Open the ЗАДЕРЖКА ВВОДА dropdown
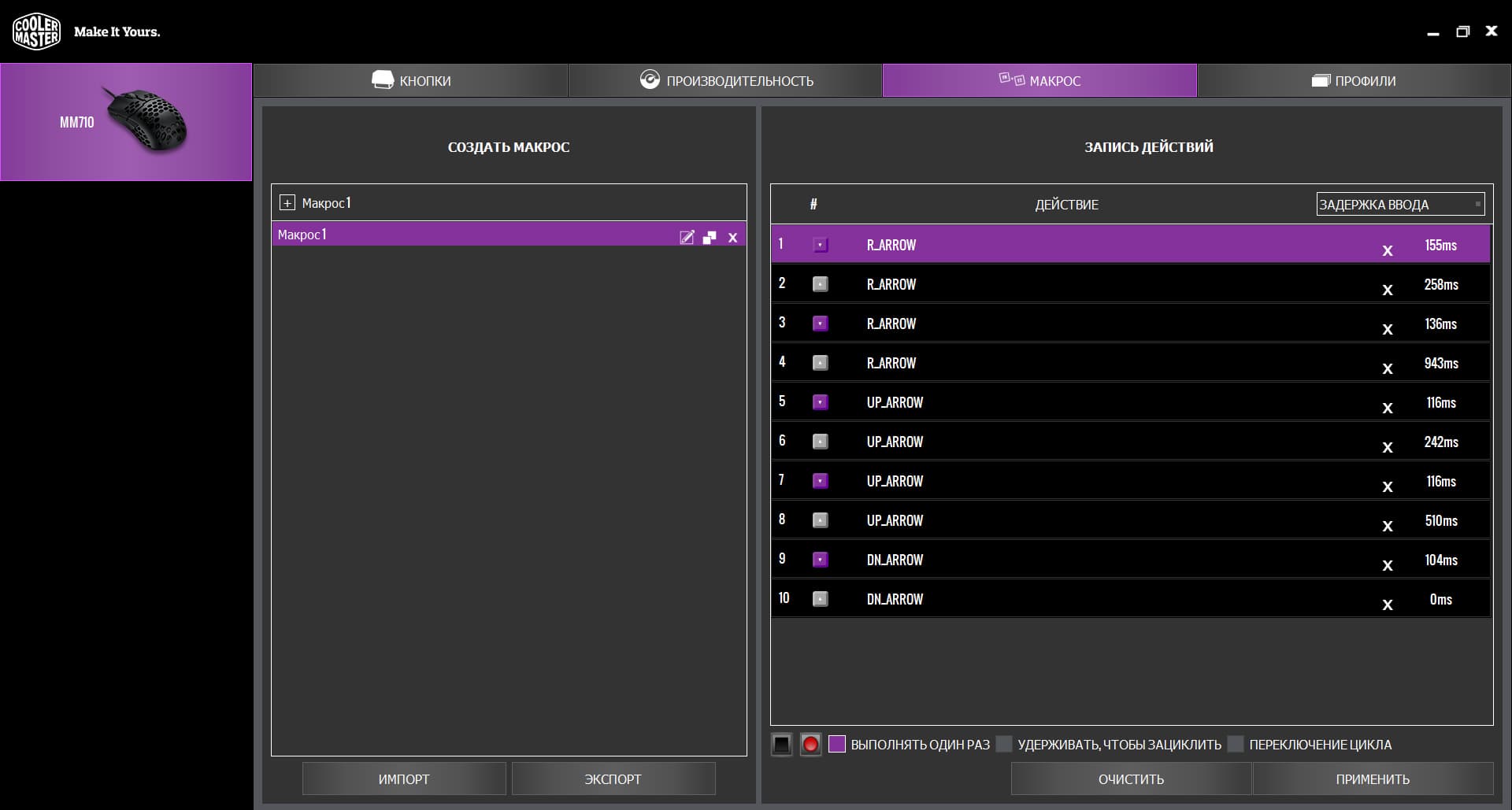1512x810 pixels. [x=1400, y=204]
